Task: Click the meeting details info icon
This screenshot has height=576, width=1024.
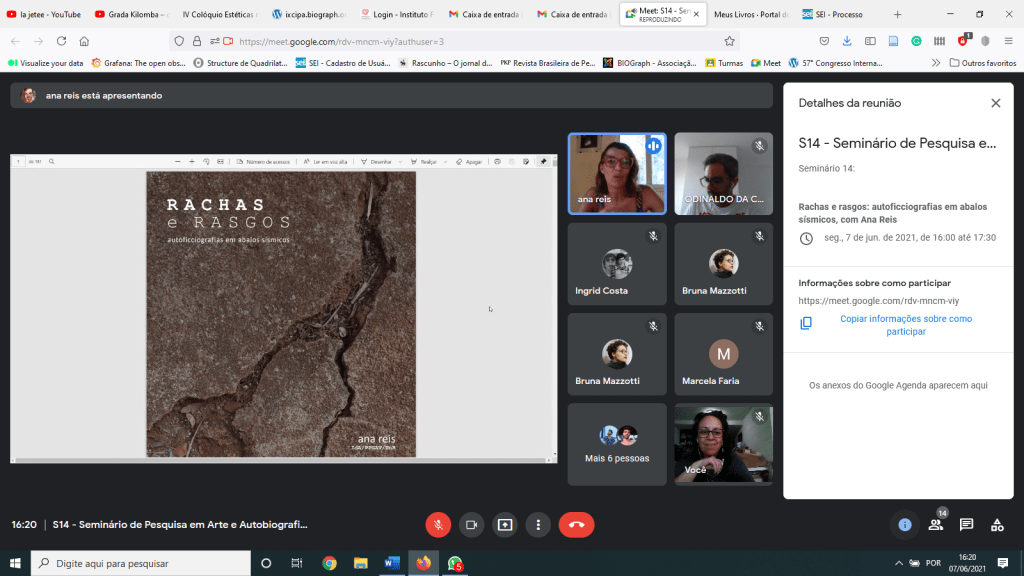Action: 904,524
